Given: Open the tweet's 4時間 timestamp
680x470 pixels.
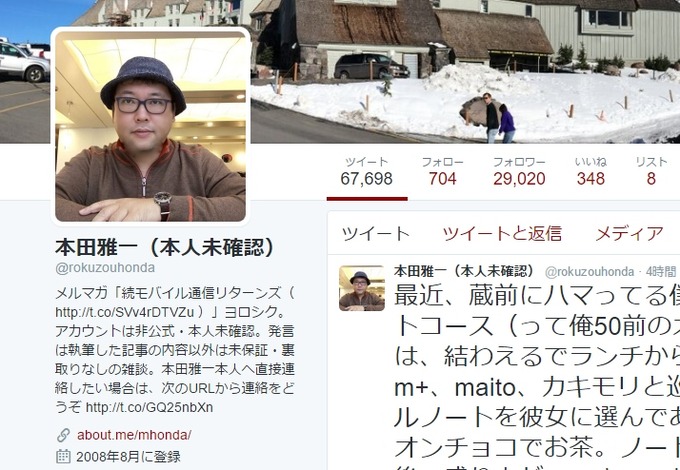Looking at the screenshot, I should [661, 272].
